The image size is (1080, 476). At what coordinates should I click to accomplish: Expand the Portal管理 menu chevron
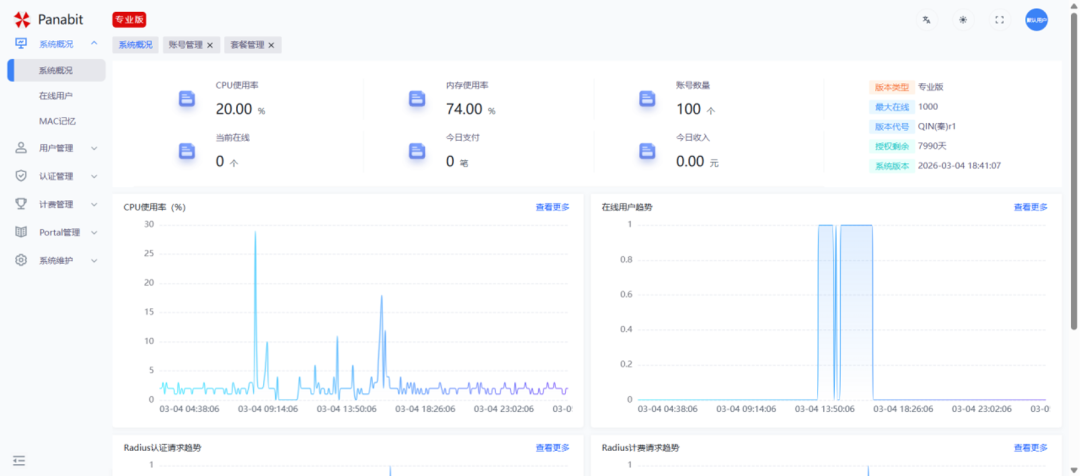point(94,232)
